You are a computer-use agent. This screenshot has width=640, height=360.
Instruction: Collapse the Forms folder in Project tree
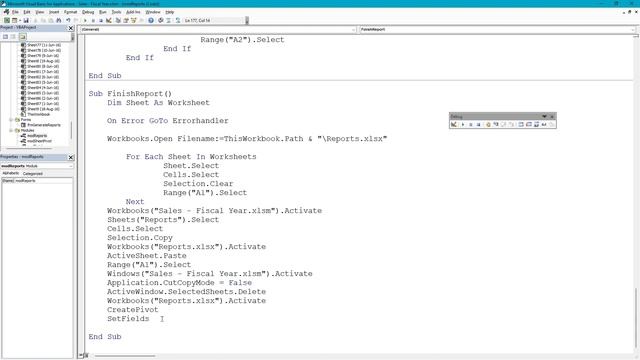11,120
